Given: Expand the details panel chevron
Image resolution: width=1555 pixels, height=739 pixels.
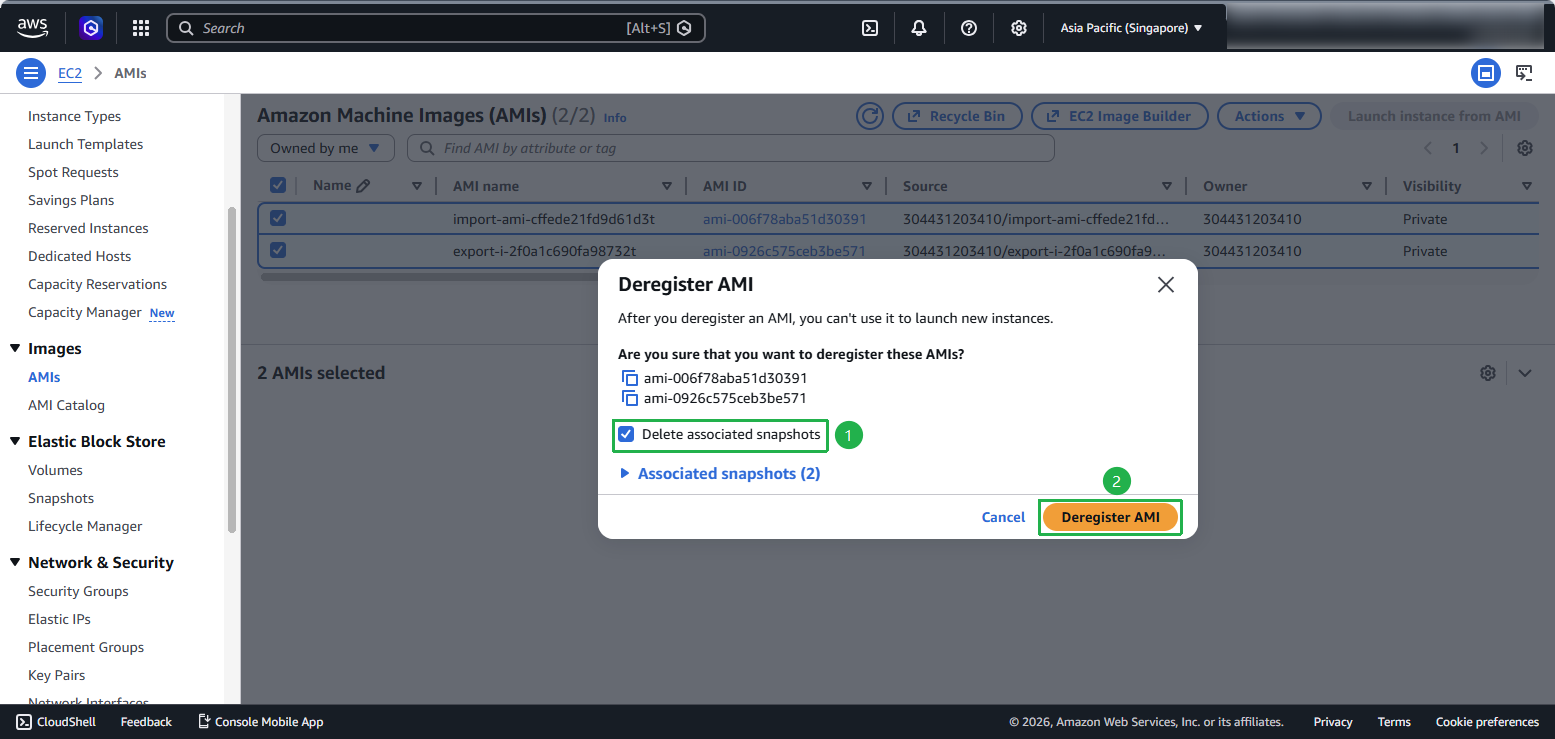Looking at the screenshot, I should (1524, 373).
